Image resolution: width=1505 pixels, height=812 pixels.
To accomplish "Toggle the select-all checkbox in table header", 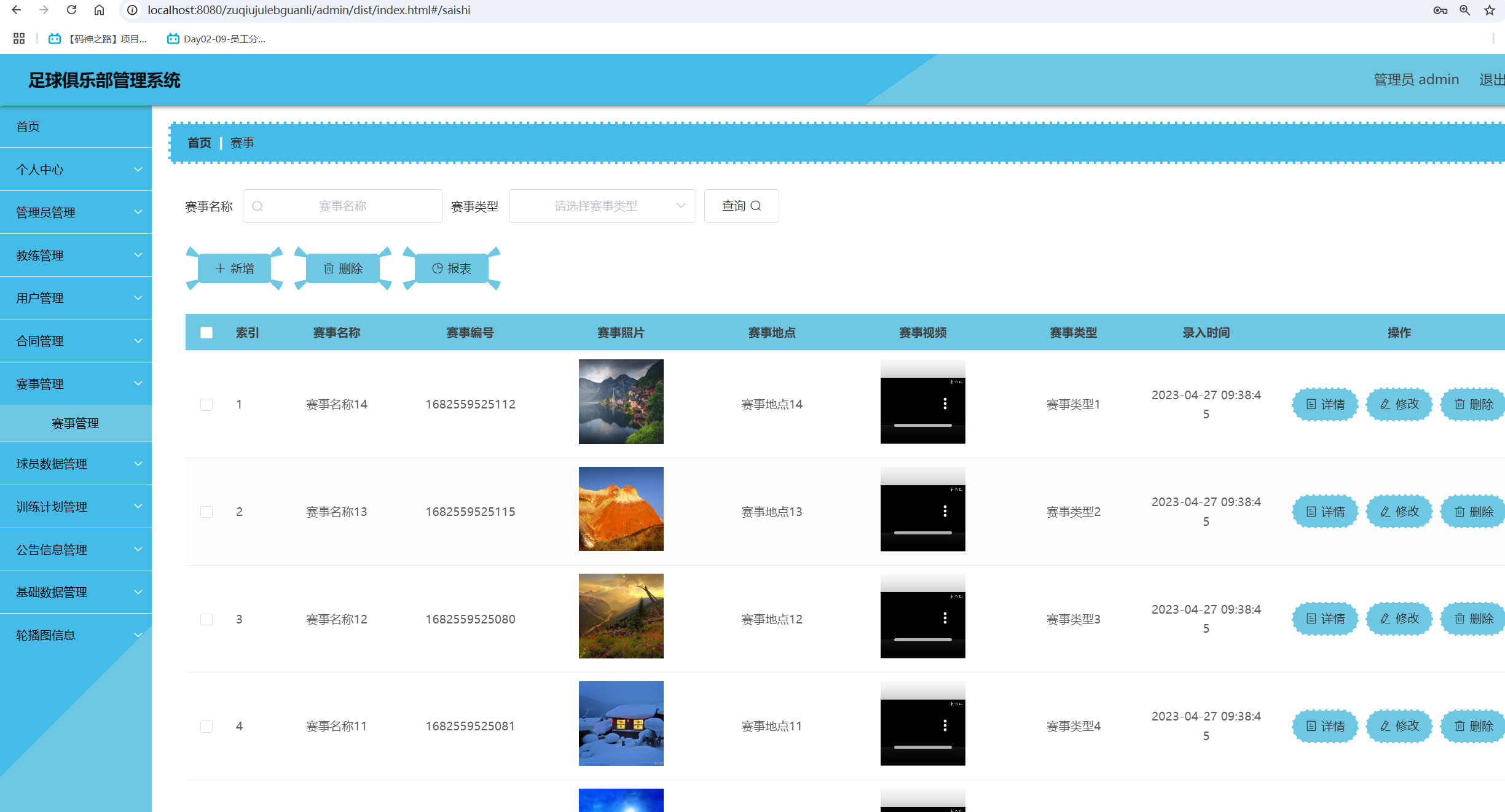I will 206,332.
